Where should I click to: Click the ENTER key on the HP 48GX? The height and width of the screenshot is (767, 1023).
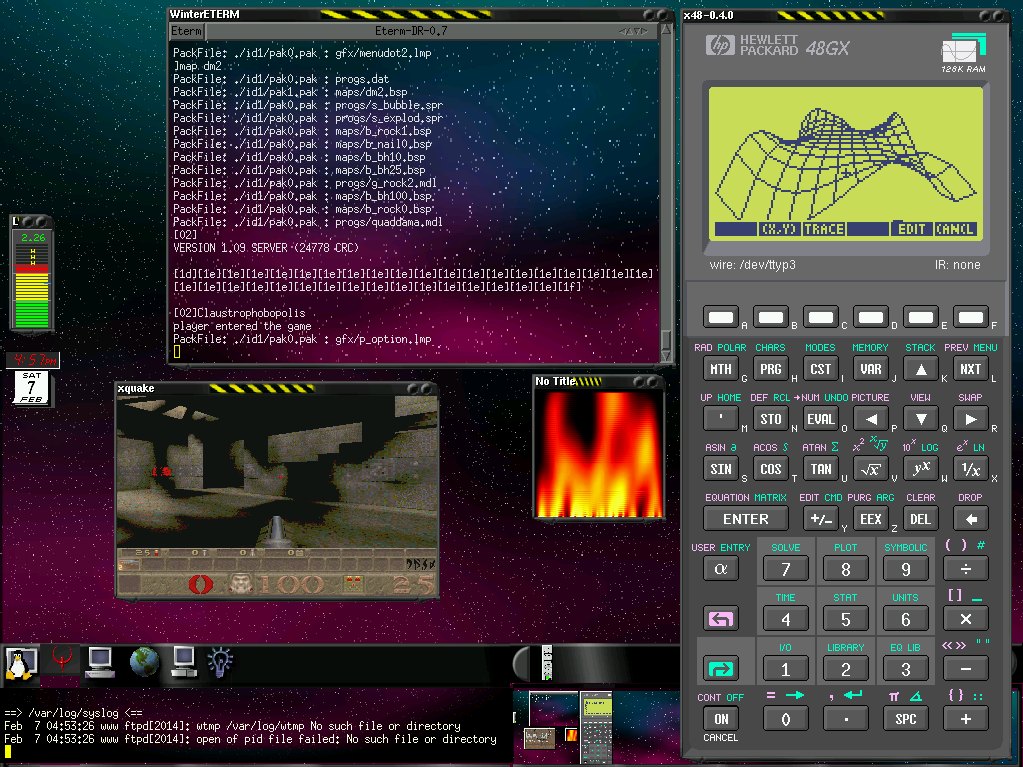point(746,519)
